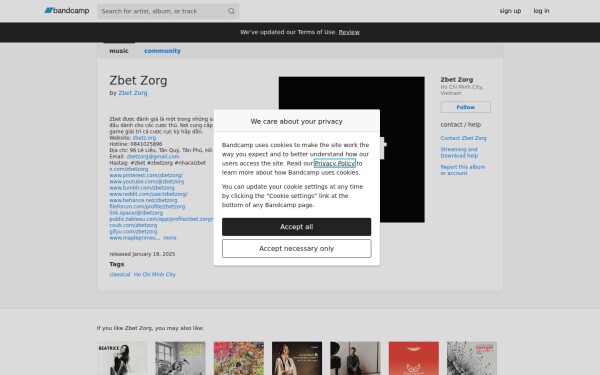Click the search magnifier icon
Image resolution: width=600 pixels, height=375 pixels.
231,11
